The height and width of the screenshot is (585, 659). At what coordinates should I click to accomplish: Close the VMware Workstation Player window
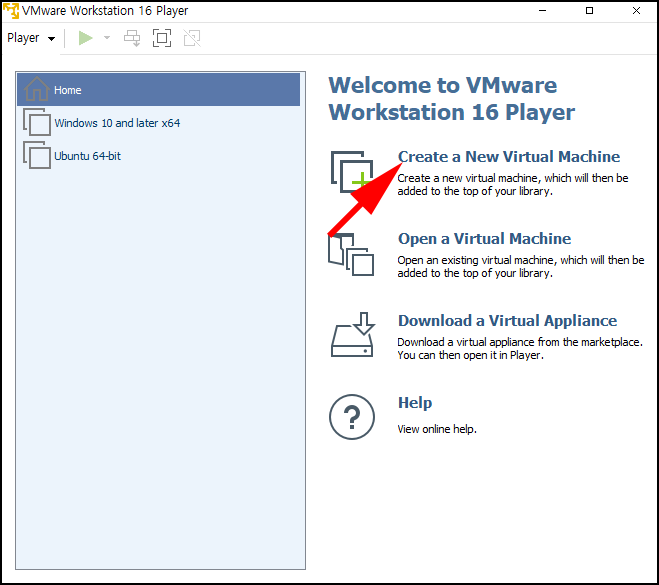[x=636, y=11]
